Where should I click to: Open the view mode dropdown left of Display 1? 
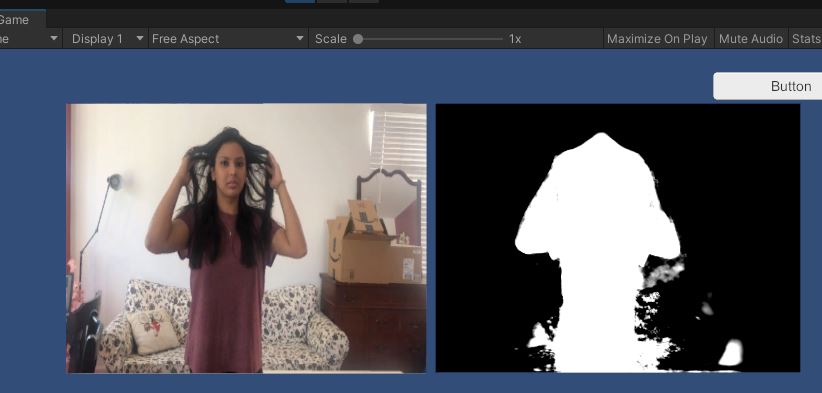pos(30,39)
